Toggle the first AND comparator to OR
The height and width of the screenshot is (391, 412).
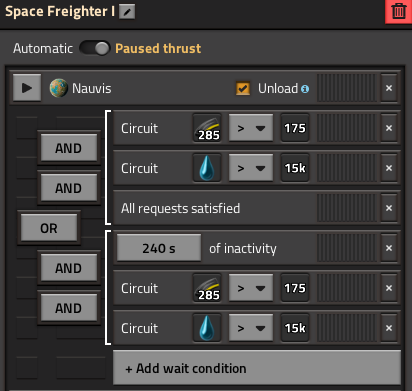click(x=69, y=148)
